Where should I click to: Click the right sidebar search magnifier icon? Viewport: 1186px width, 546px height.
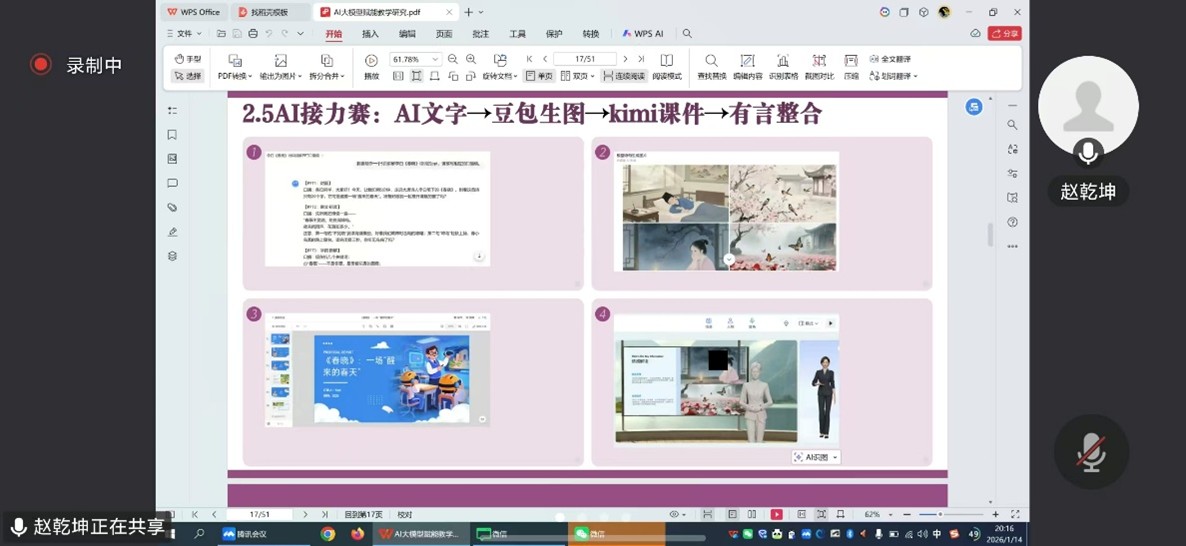coord(1013,125)
